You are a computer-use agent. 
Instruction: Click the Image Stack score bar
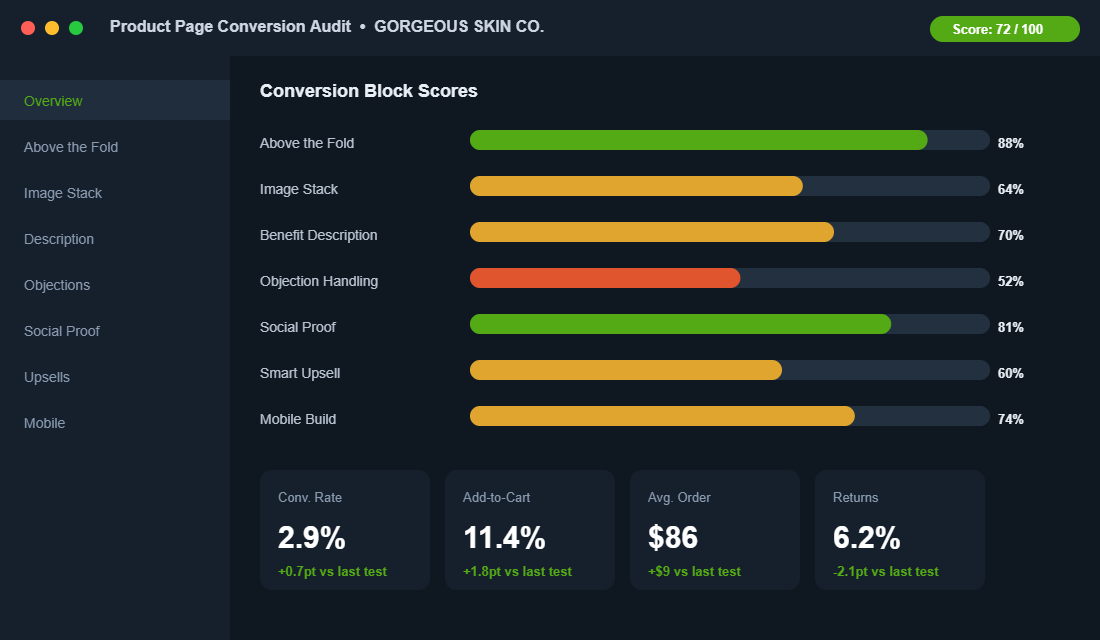pos(636,186)
